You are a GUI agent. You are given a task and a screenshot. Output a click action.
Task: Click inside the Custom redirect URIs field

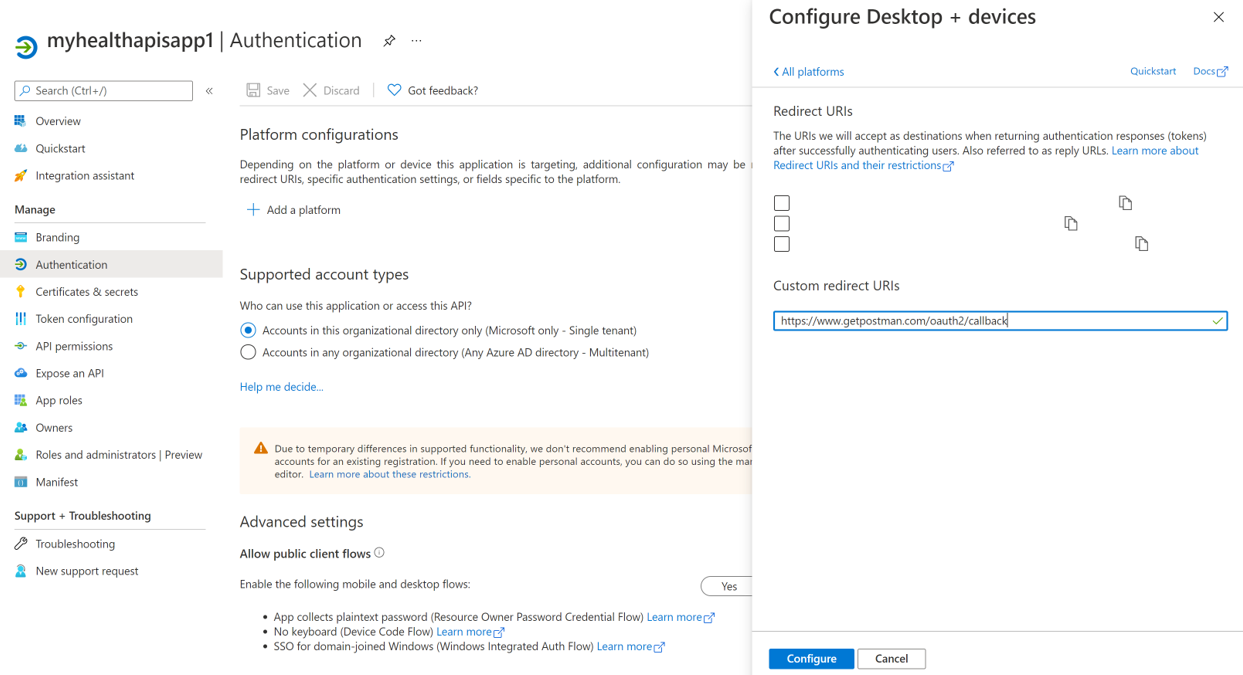[998, 320]
